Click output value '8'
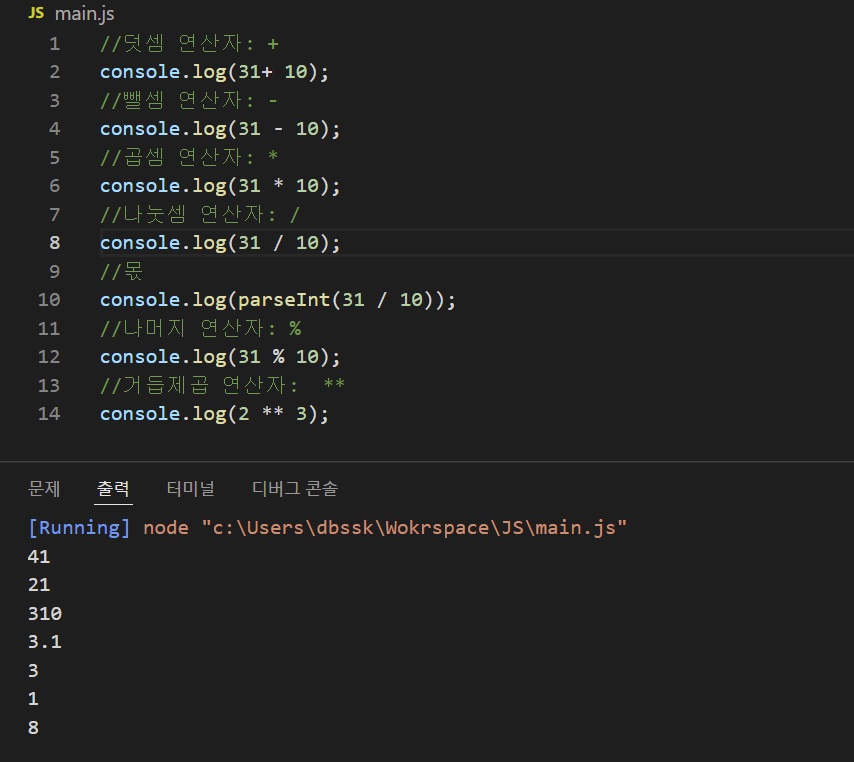This screenshot has height=762, width=854. [x=33, y=727]
